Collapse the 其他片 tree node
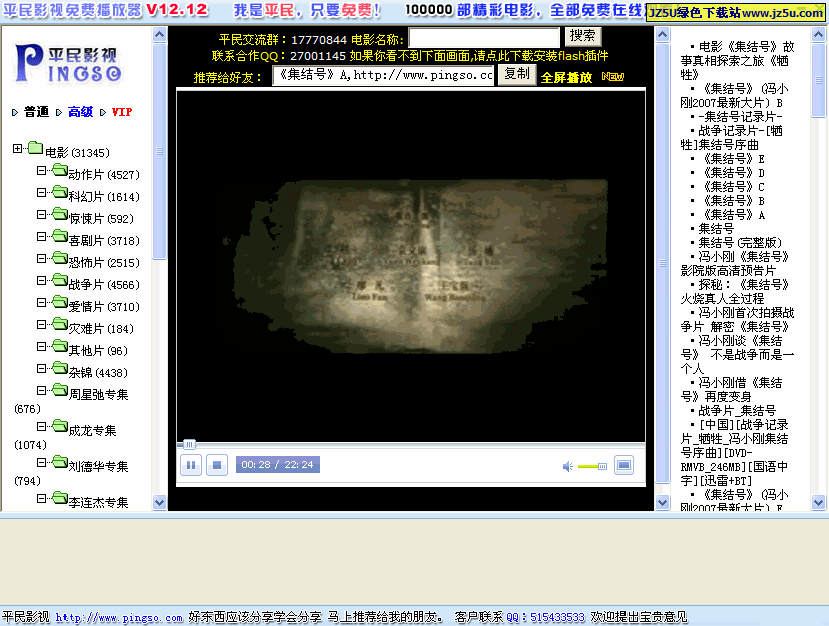 click(41, 346)
